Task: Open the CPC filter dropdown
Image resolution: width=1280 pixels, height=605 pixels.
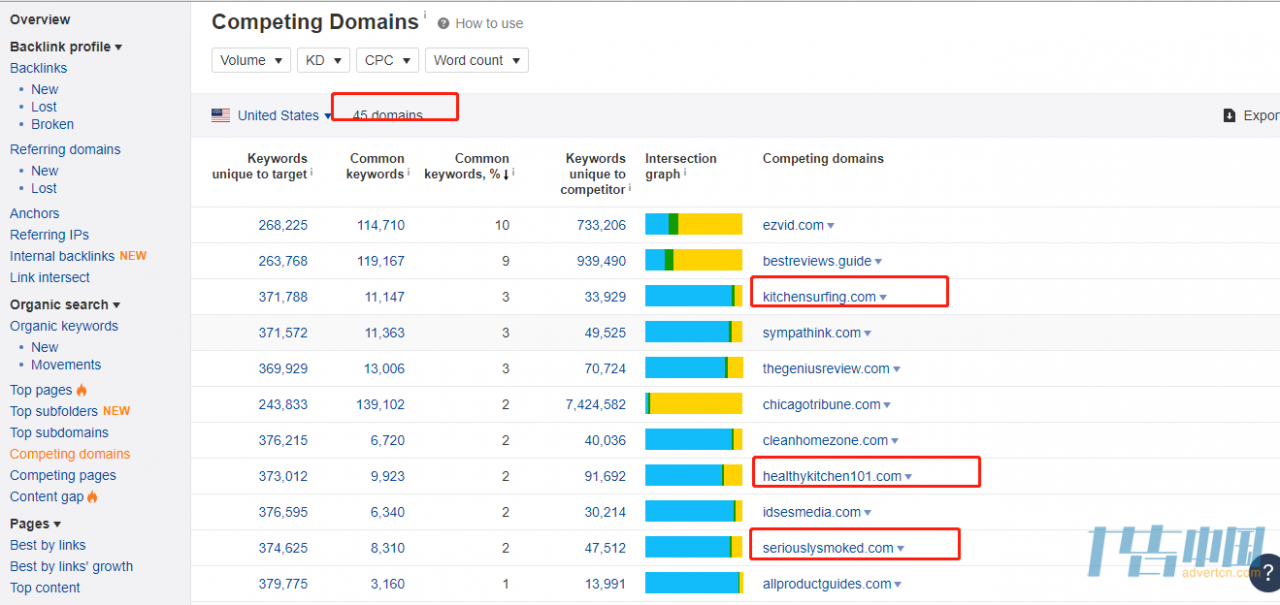Action: coord(387,60)
